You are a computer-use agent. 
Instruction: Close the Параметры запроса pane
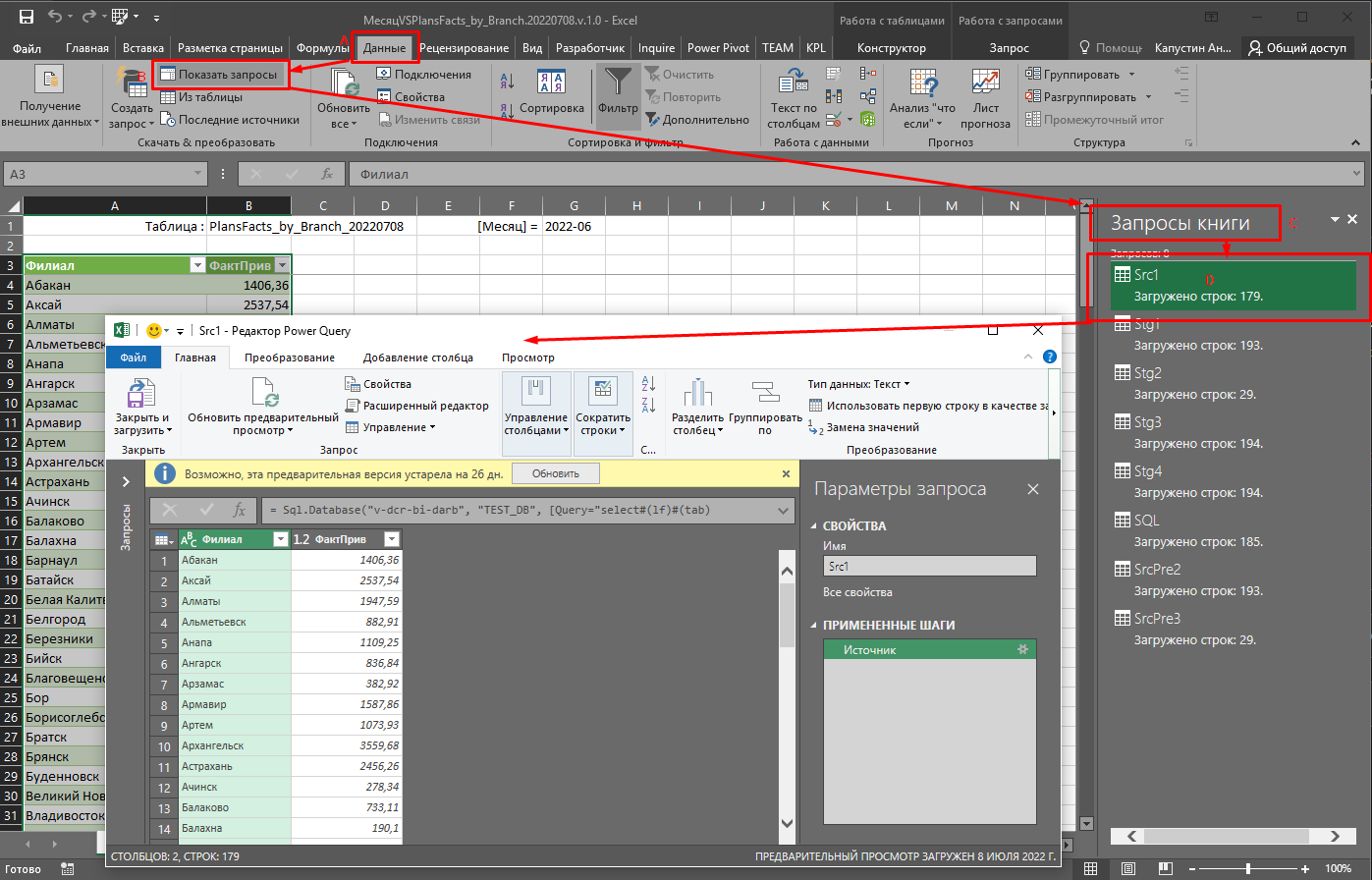point(1033,489)
